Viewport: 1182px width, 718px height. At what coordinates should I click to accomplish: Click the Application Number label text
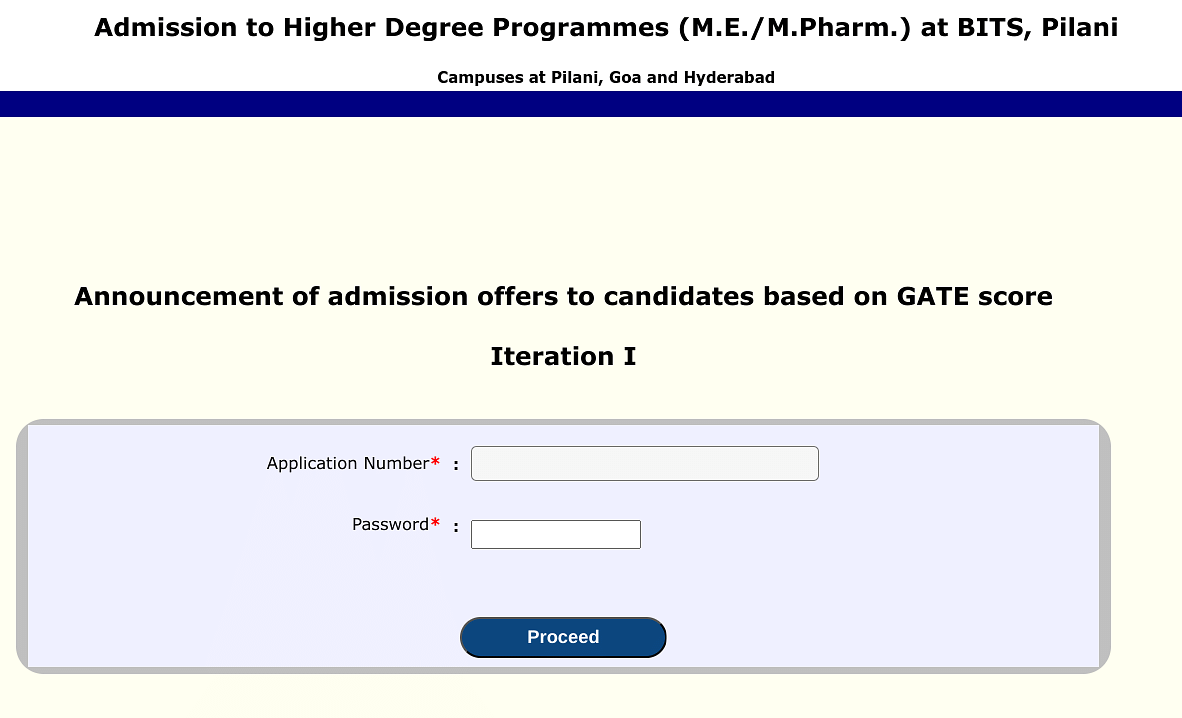point(348,463)
